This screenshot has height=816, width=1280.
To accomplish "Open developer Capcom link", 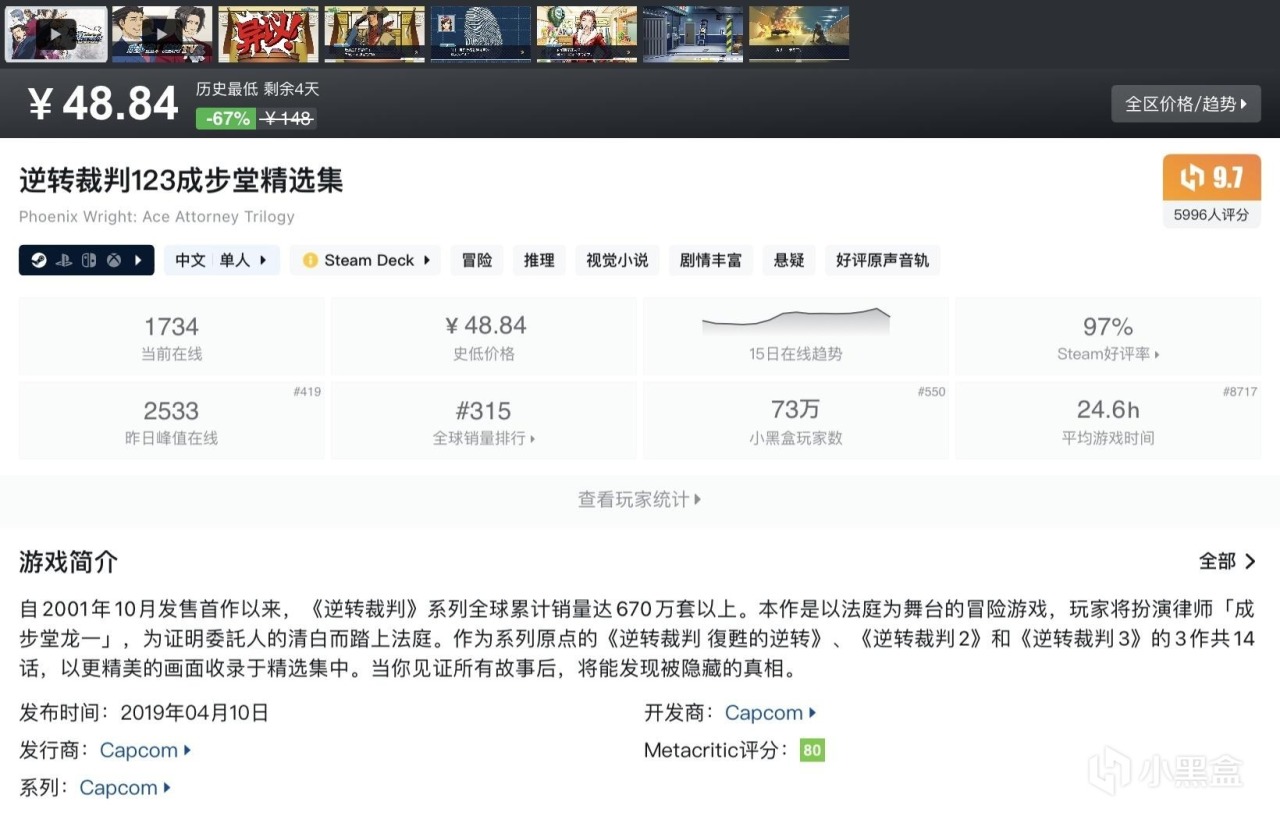I will pyautogui.click(x=770, y=713).
